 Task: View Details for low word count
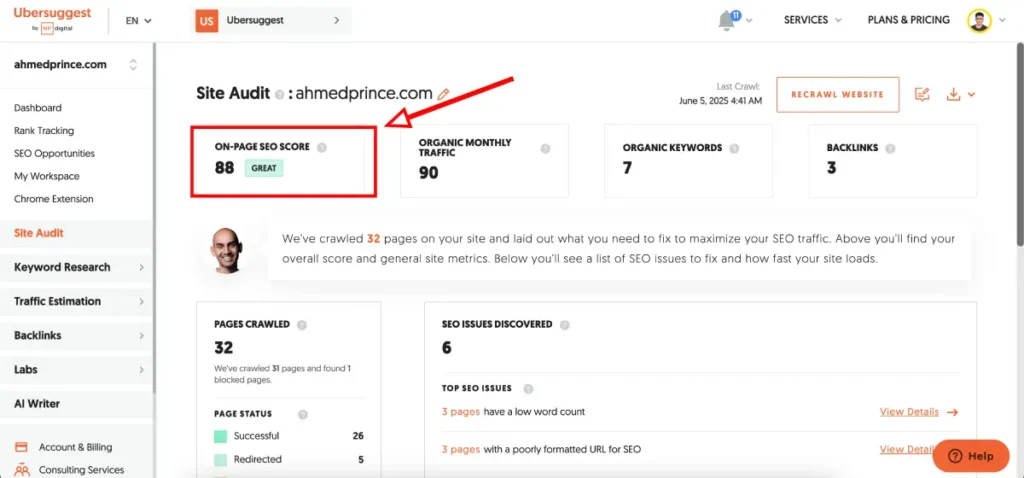pos(909,412)
